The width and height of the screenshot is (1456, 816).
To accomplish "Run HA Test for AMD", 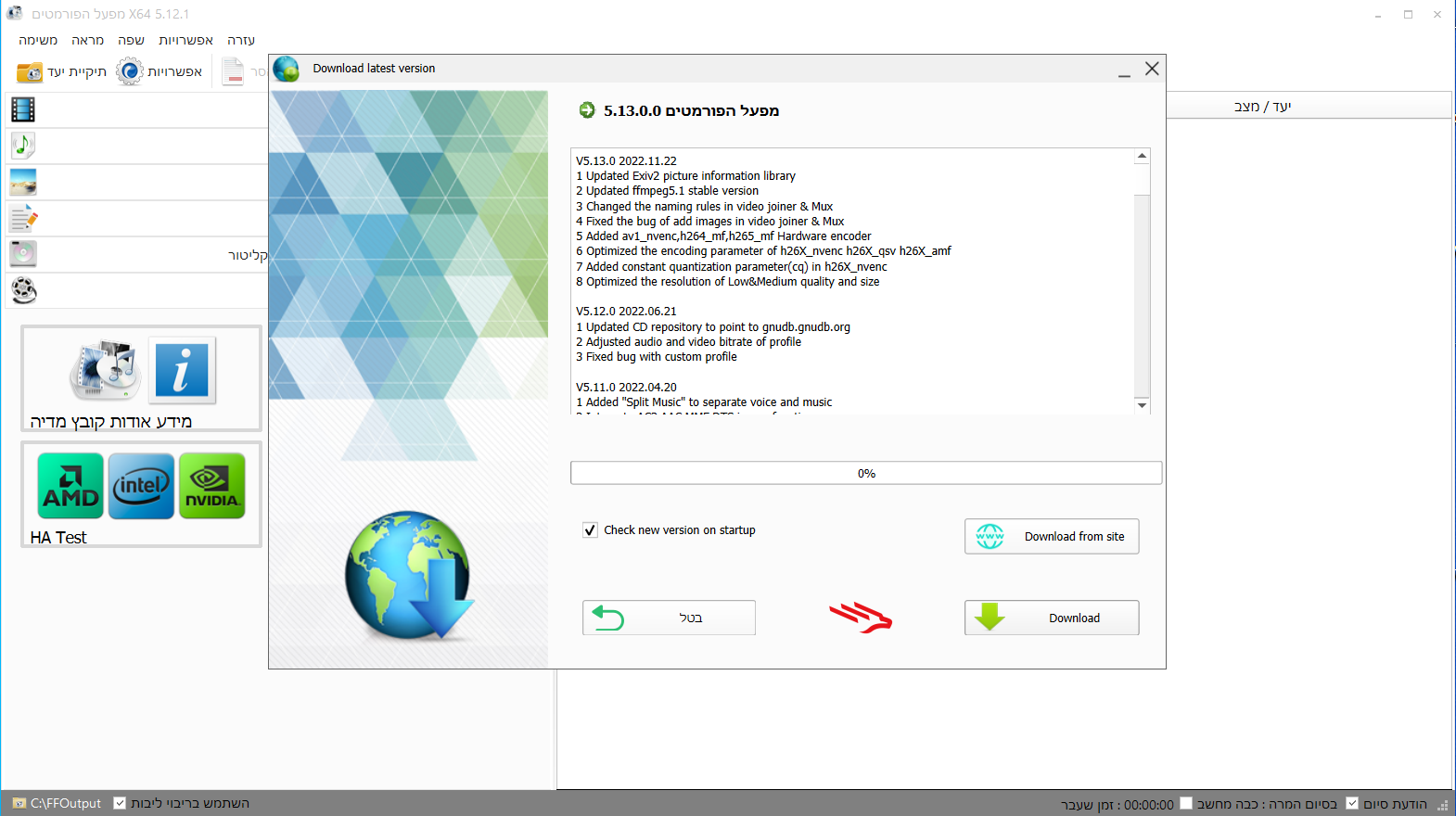I will pyautogui.click(x=70, y=486).
